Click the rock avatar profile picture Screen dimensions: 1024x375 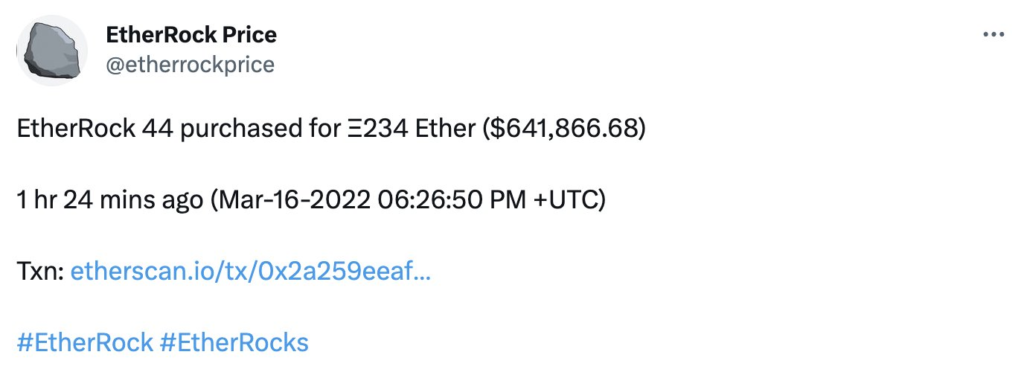(52, 50)
